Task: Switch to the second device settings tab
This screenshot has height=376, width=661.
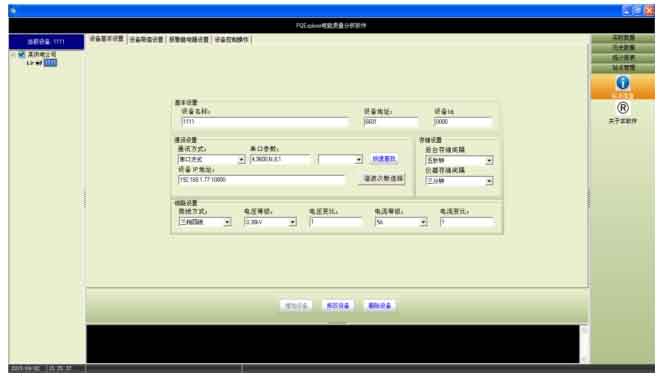Action: click(146, 40)
